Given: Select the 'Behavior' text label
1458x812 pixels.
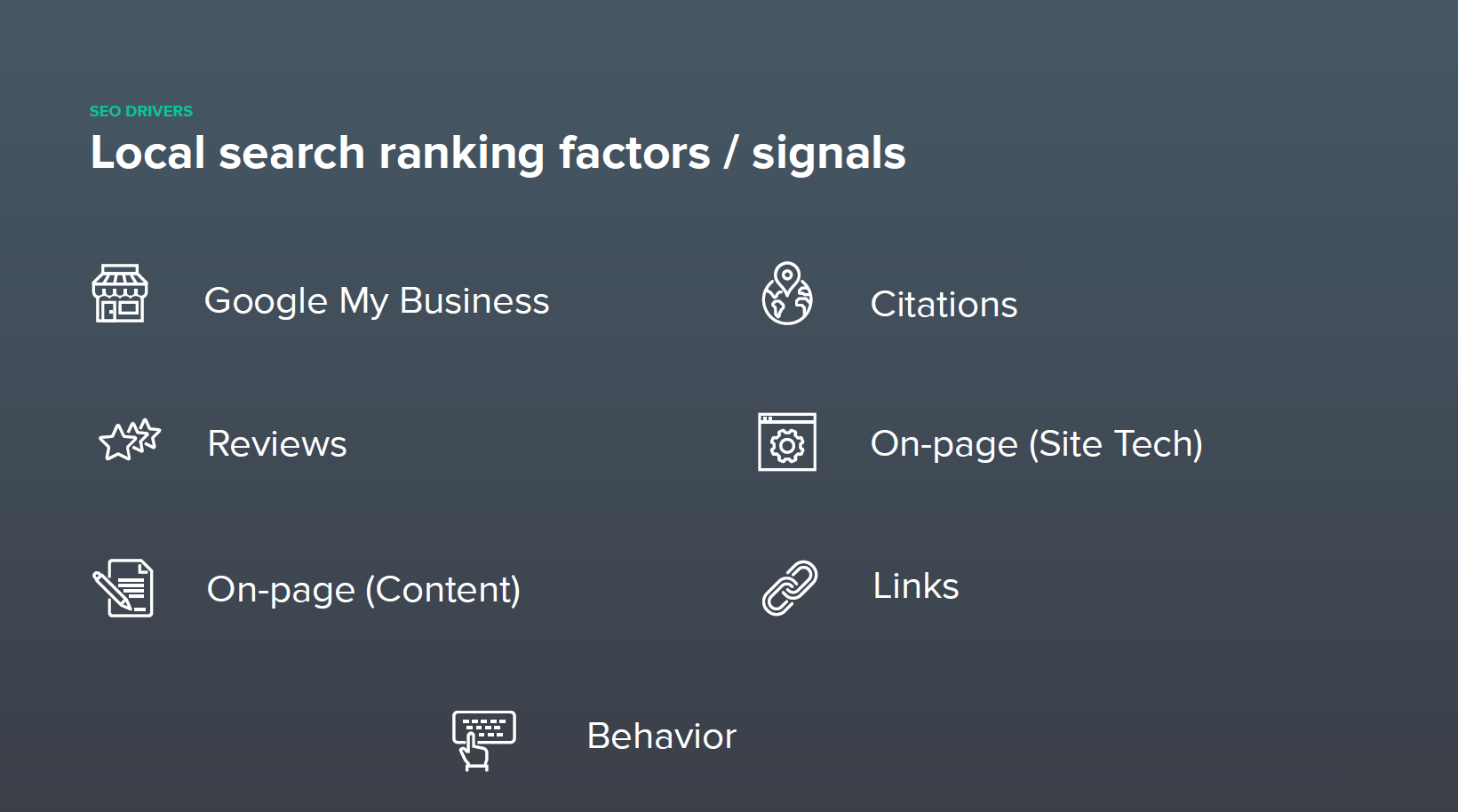Looking at the screenshot, I should (x=662, y=736).
